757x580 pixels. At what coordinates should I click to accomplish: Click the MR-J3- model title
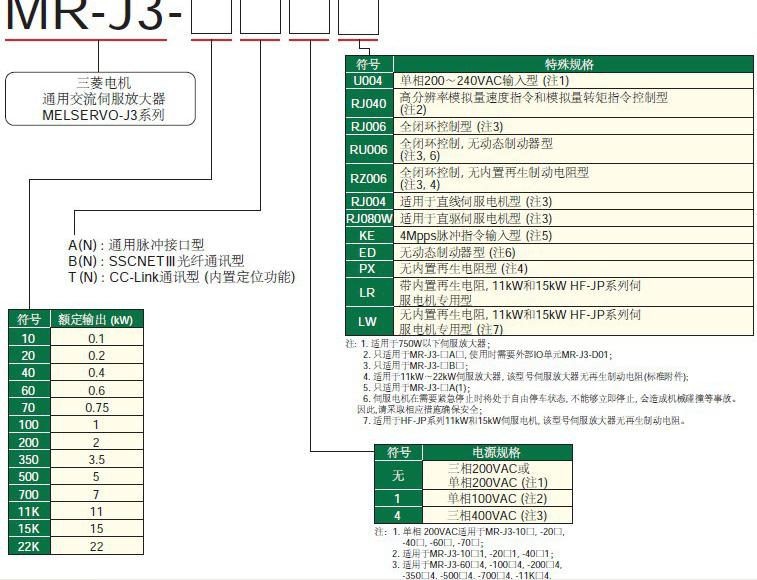94,14
